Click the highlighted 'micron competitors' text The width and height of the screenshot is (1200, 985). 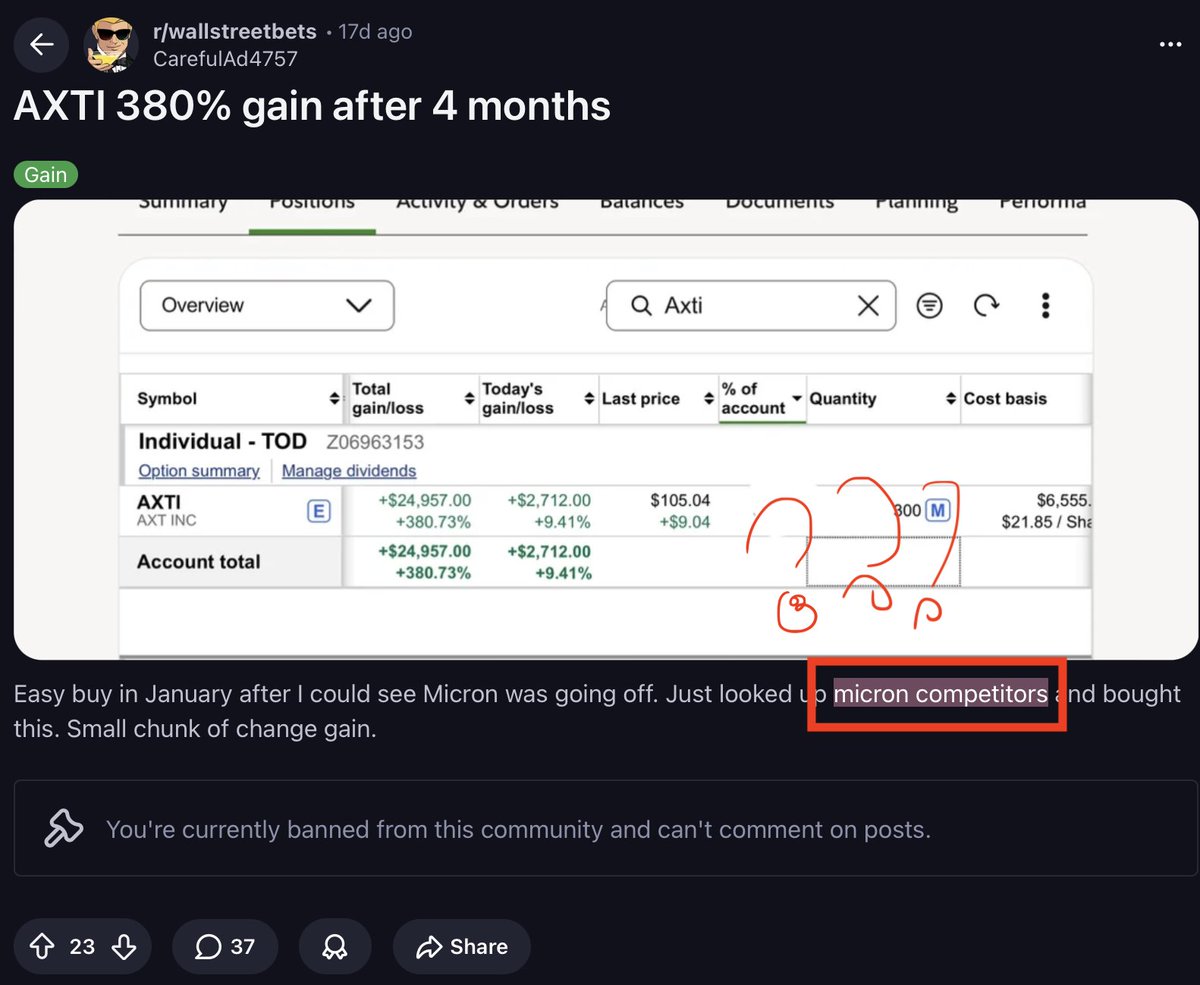point(940,694)
